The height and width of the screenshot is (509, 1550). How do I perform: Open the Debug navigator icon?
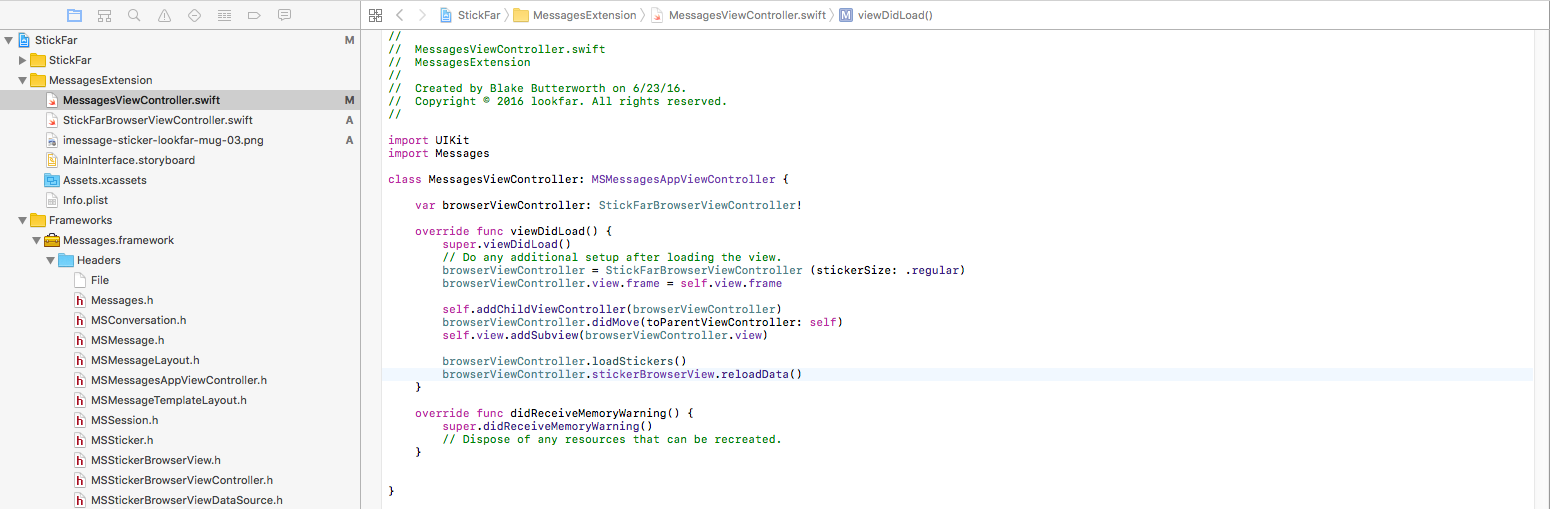[224, 15]
